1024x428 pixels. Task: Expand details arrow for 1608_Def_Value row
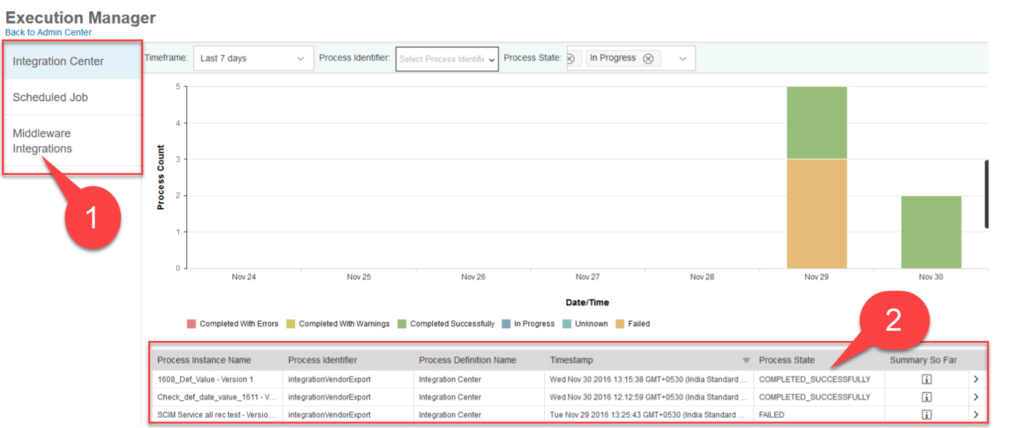[976, 380]
